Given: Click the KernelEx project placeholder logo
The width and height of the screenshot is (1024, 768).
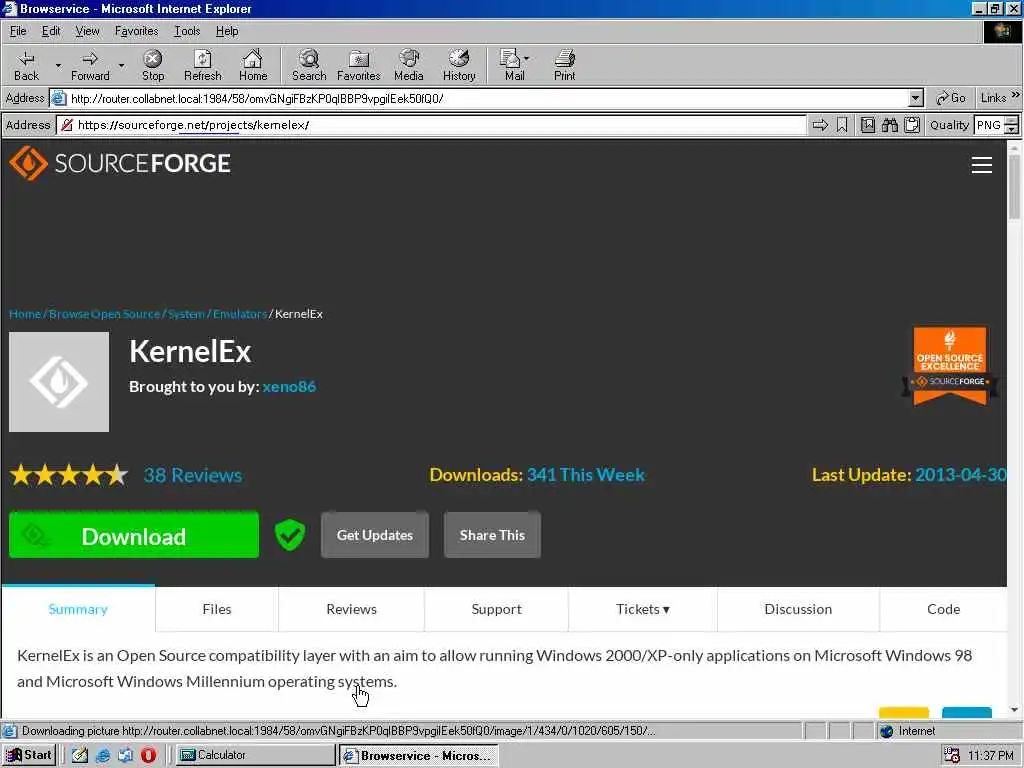Looking at the screenshot, I should click(x=59, y=381).
